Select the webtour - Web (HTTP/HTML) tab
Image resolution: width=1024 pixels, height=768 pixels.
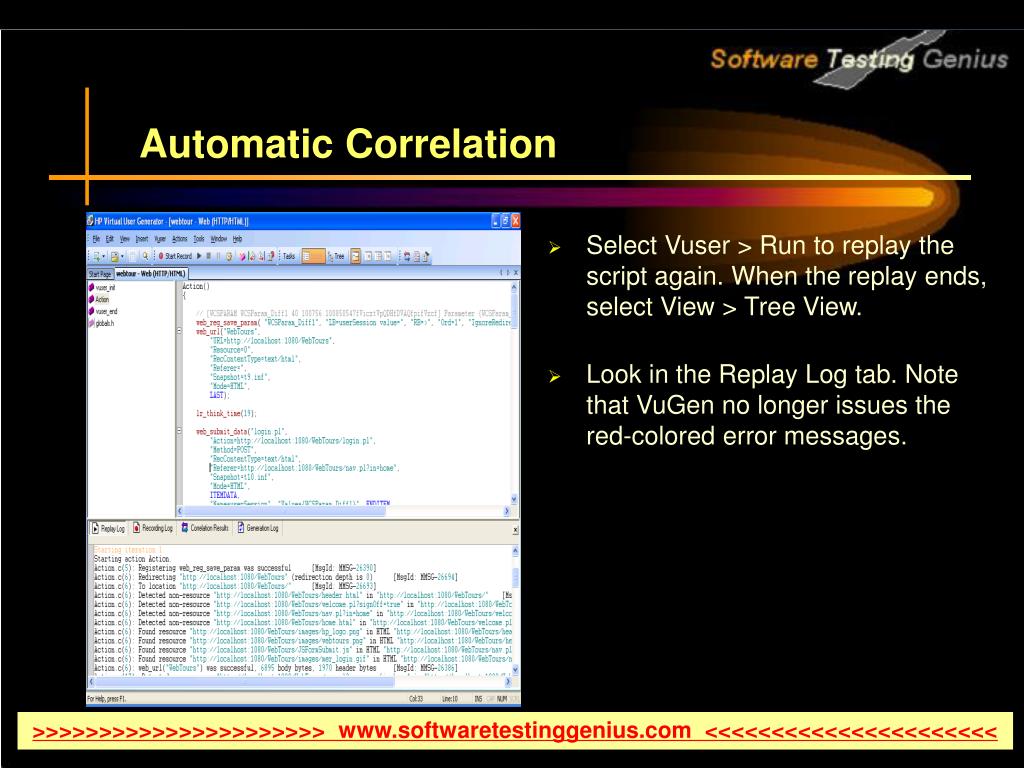pyautogui.click(x=151, y=274)
